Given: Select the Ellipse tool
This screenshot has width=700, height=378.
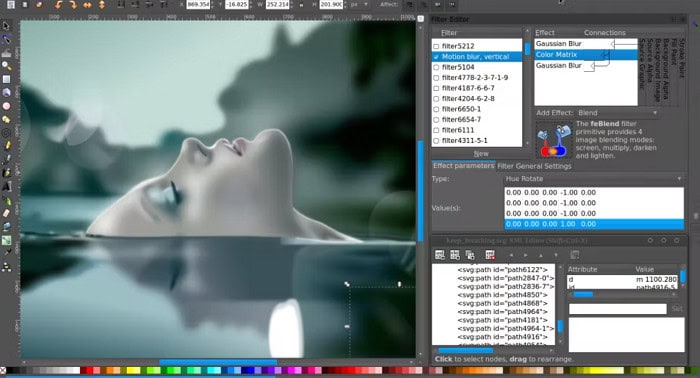Looking at the screenshot, I should tap(6, 106).
